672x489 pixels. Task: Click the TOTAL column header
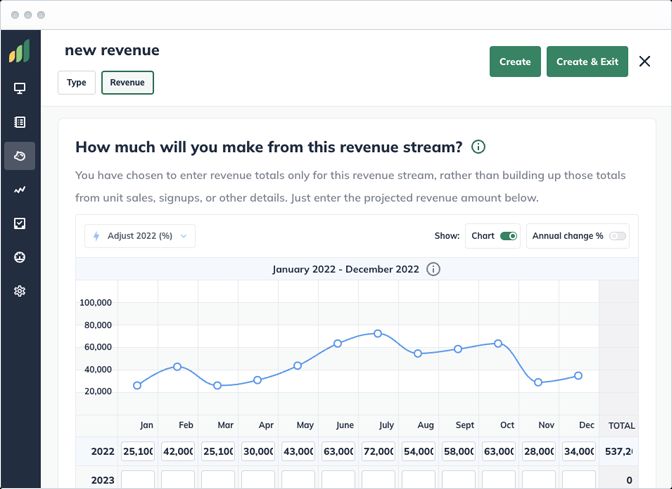621,426
